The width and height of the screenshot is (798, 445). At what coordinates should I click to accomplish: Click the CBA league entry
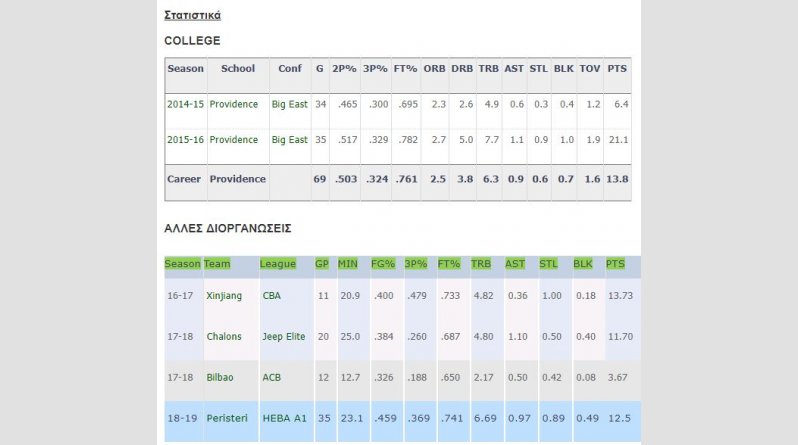tap(272, 296)
